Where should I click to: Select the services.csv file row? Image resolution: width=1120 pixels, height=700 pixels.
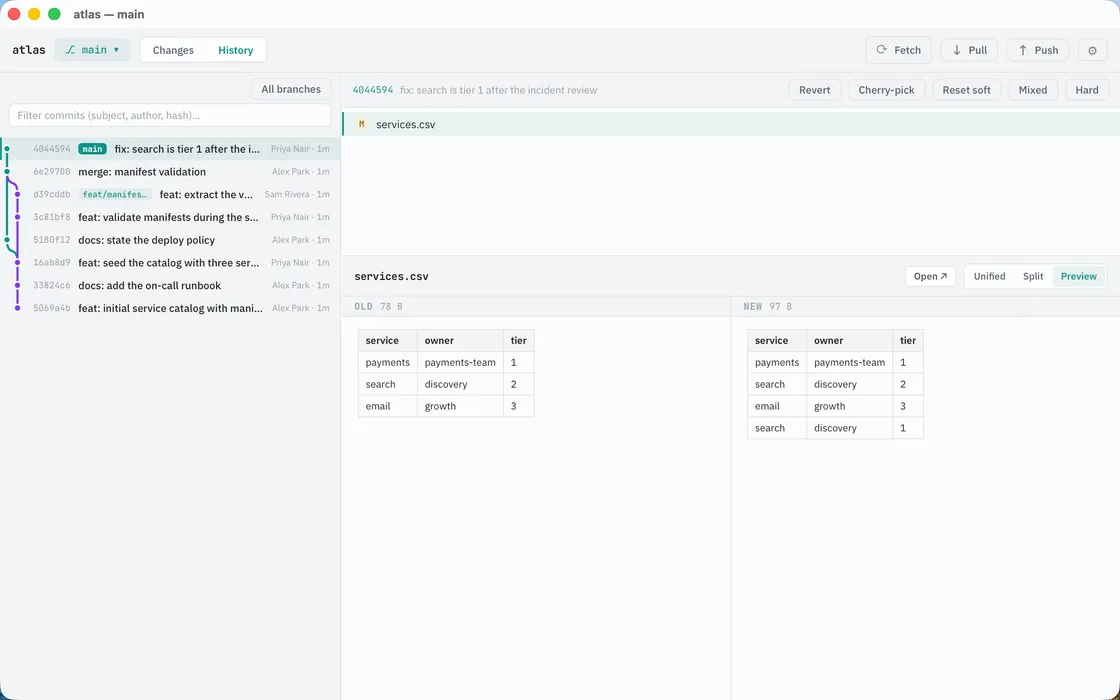coord(731,124)
